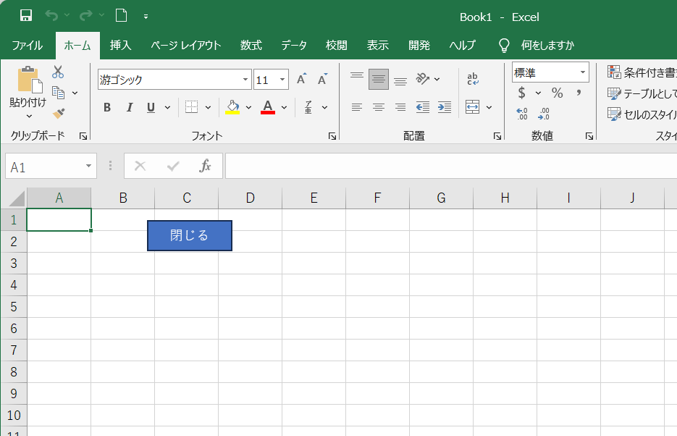Toggle bold formatting
Screen dimensions: 677x436
[x=107, y=107]
